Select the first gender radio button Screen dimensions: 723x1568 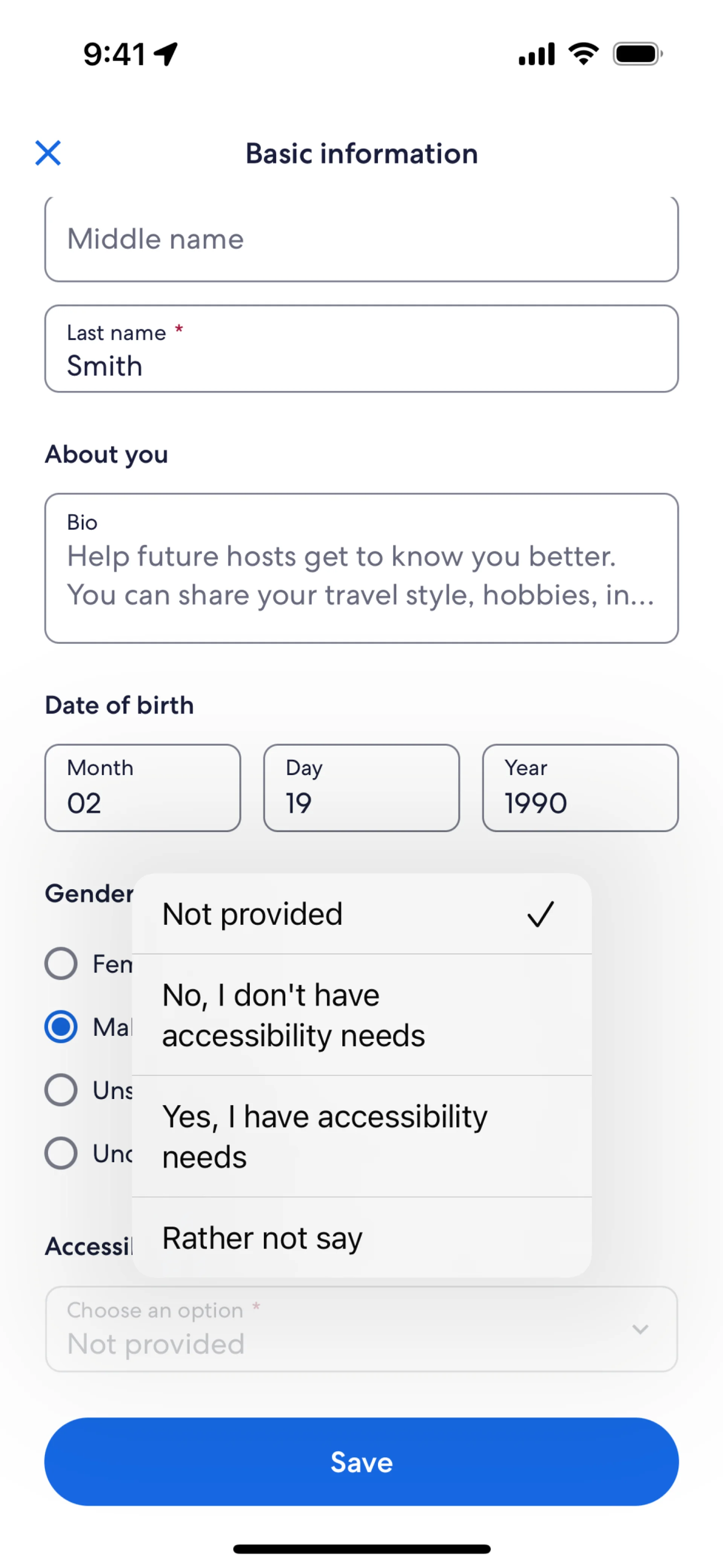pyautogui.click(x=61, y=964)
